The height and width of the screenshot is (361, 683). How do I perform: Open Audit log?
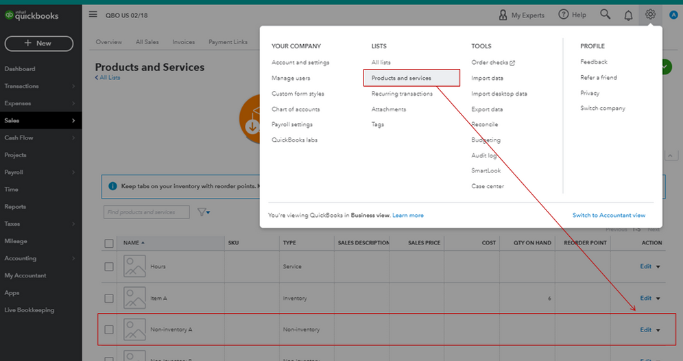click(x=484, y=155)
